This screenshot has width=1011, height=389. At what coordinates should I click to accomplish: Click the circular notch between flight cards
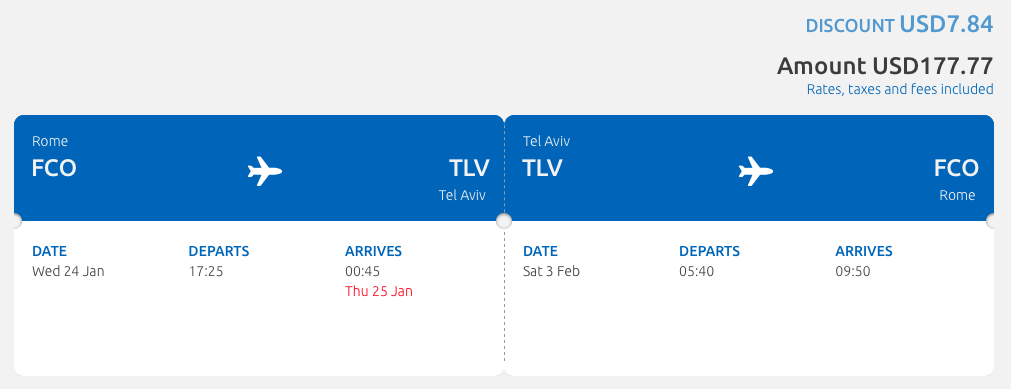pyautogui.click(x=504, y=221)
